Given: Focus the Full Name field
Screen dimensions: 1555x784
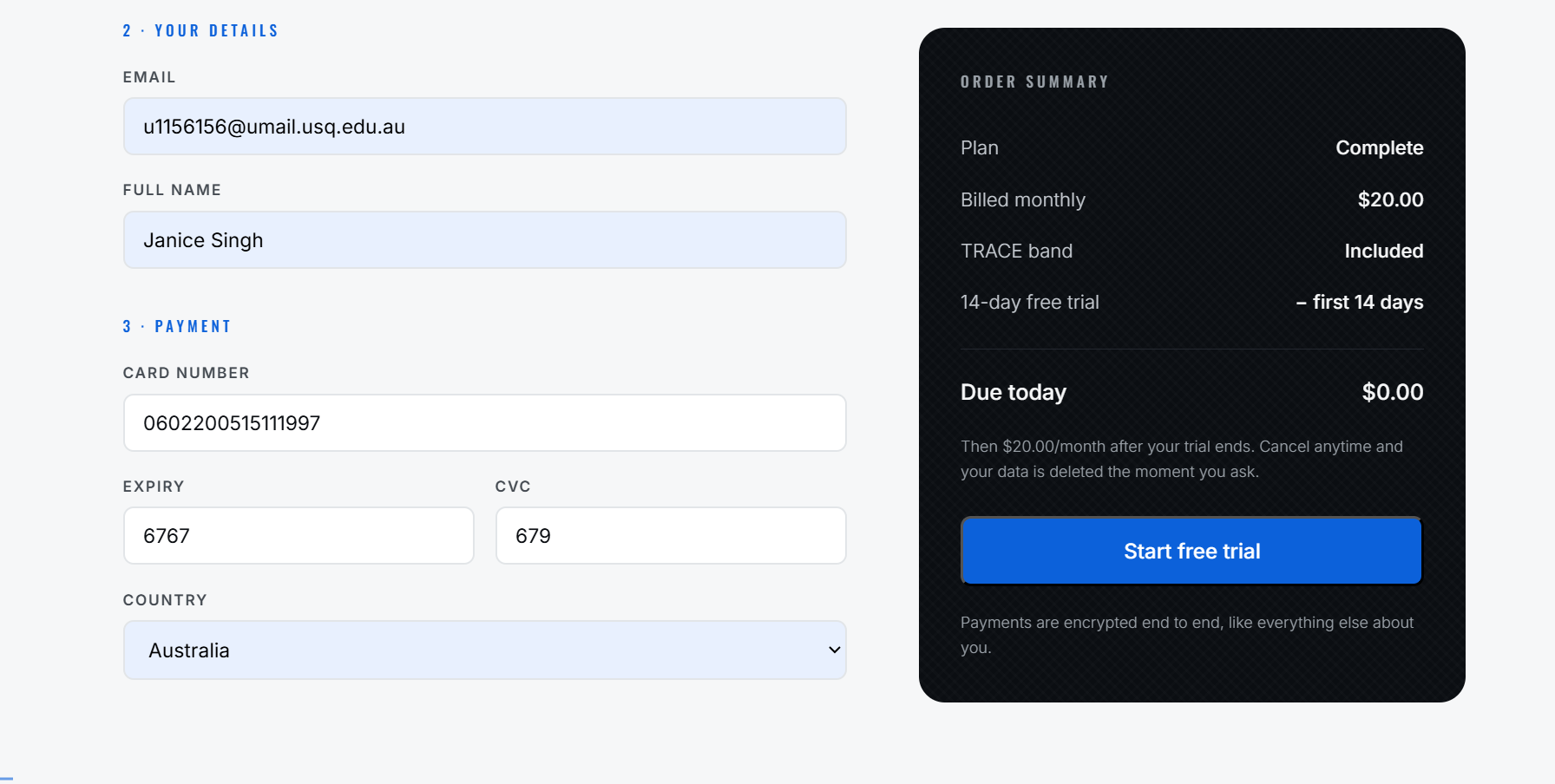Looking at the screenshot, I should click(484, 240).
